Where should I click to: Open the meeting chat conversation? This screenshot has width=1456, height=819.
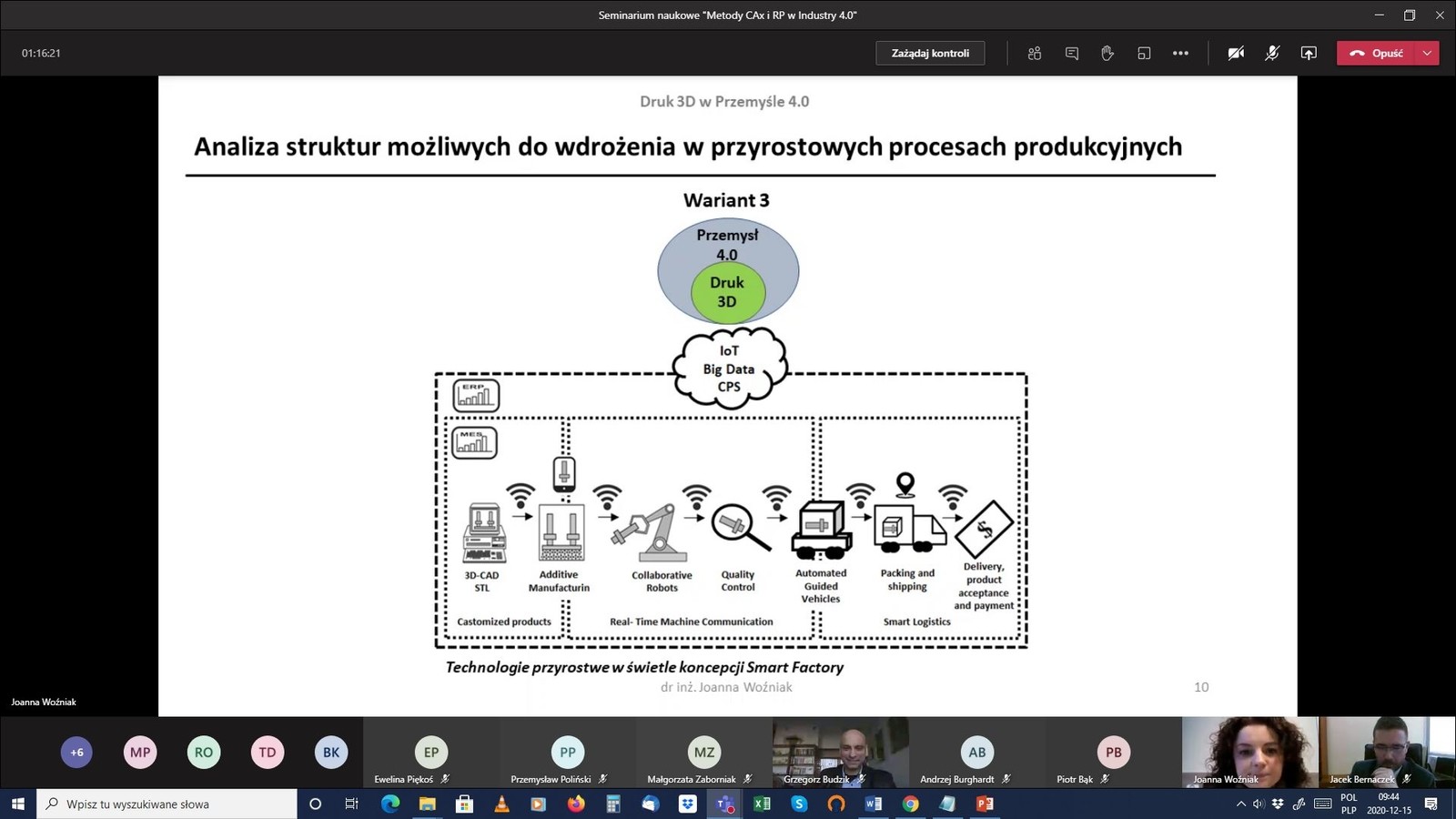[1072, 54]
